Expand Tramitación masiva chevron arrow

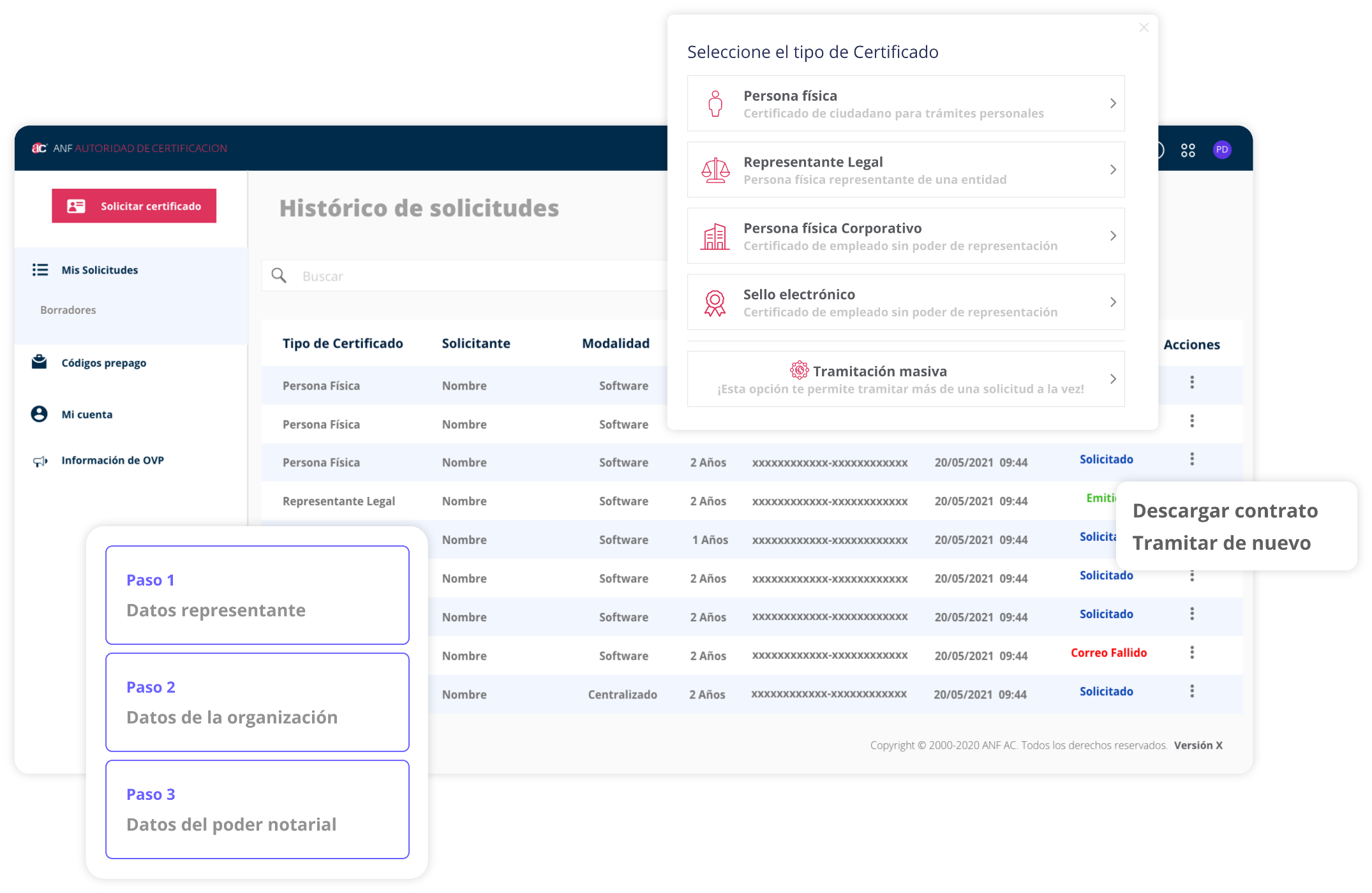[1112, 379]
